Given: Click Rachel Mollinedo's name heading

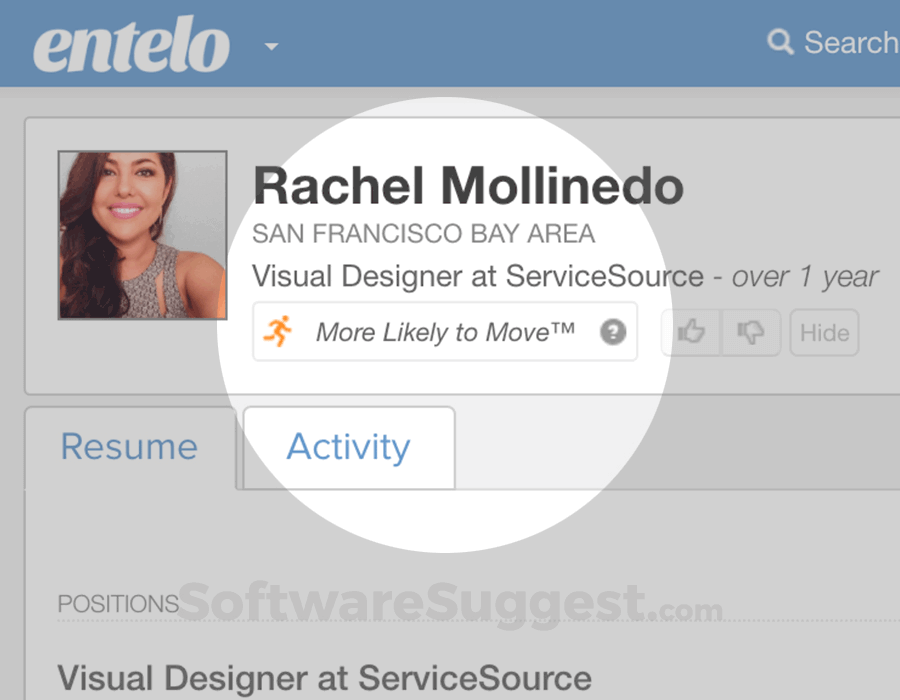Looking at the screenshot, I should 468,186.
